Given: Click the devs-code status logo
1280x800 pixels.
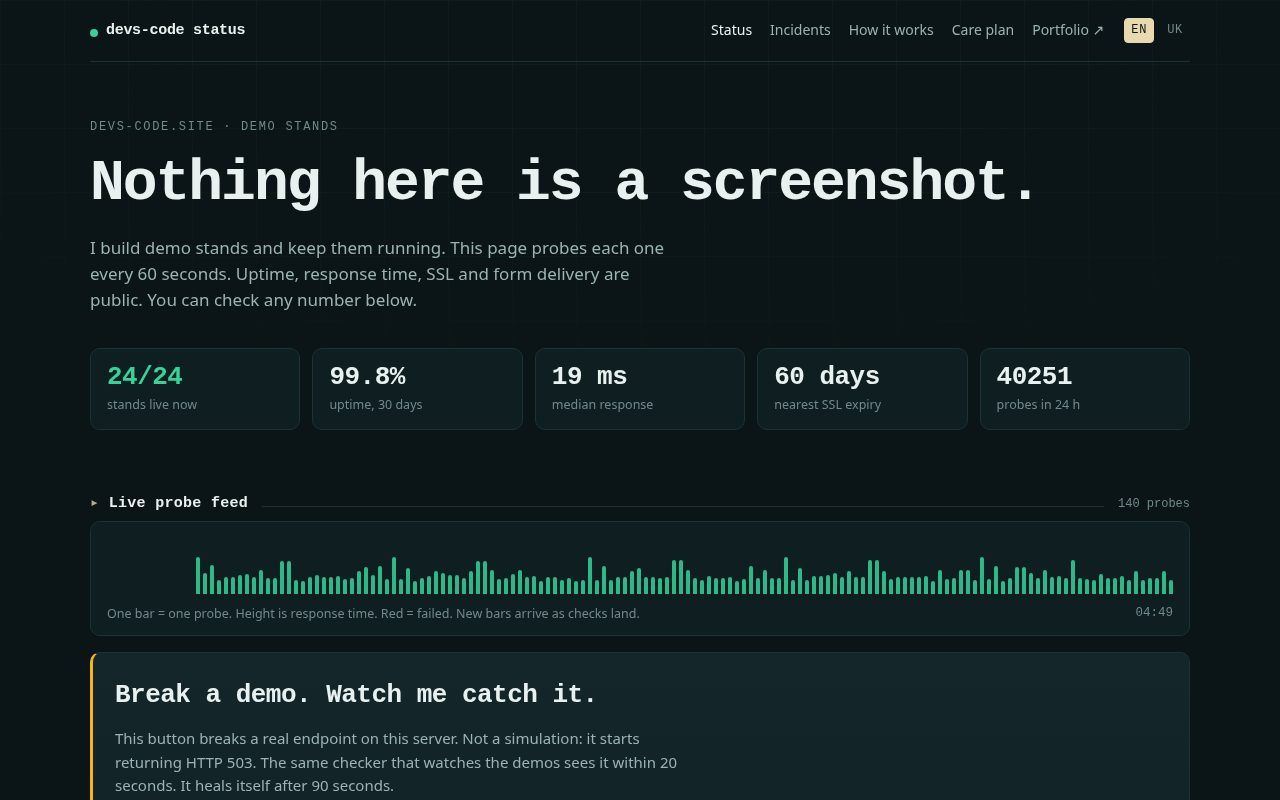Looking at the screenshot, I should tap(168, 30).
